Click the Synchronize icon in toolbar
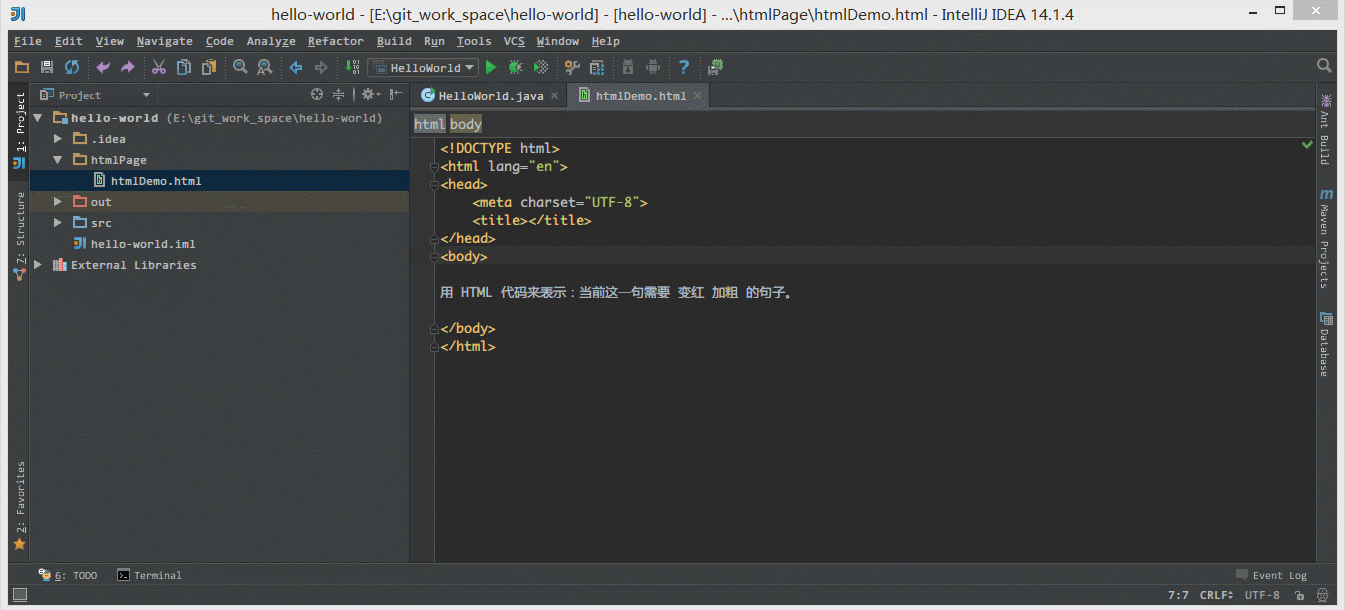This screenshot has width=1345, height=610. point(72,68)
